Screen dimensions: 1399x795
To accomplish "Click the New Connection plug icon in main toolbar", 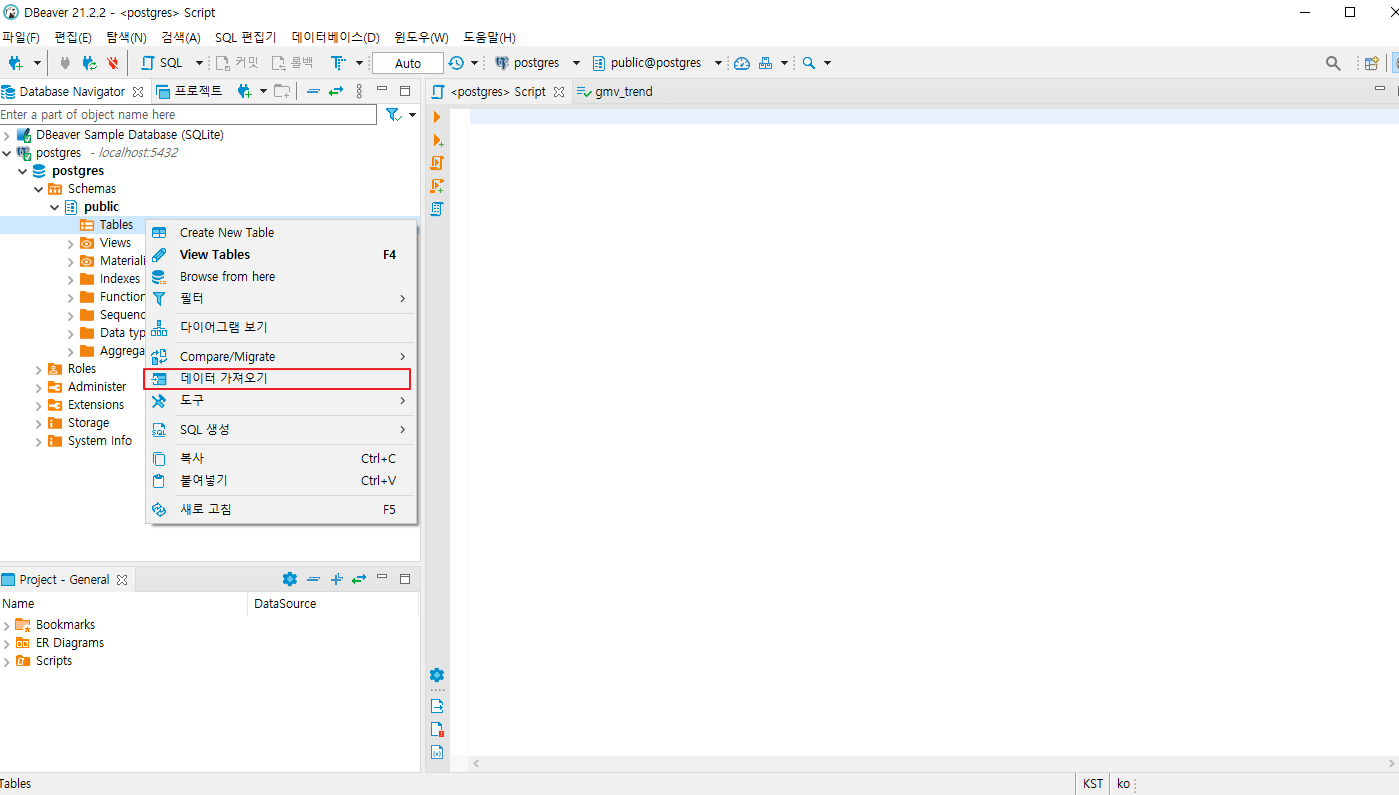I will 16,63.
